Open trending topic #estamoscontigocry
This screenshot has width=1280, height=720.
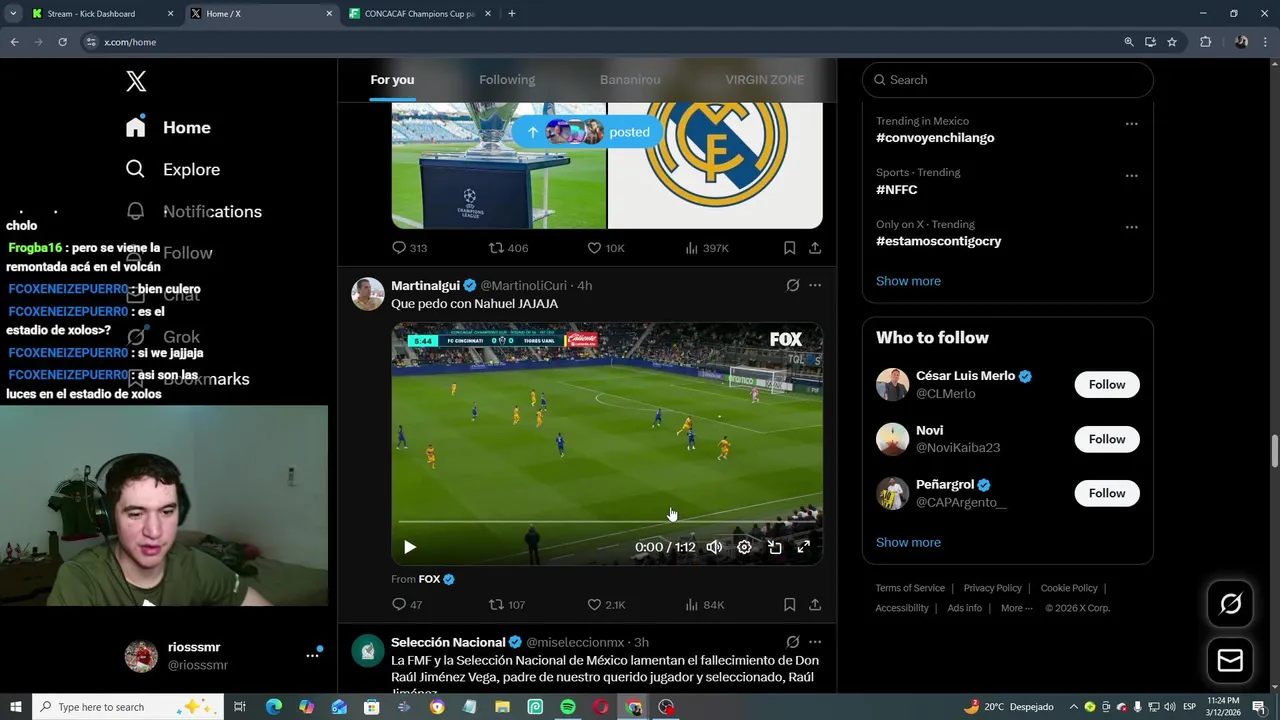pyautogui.click(x=938, y=241)
